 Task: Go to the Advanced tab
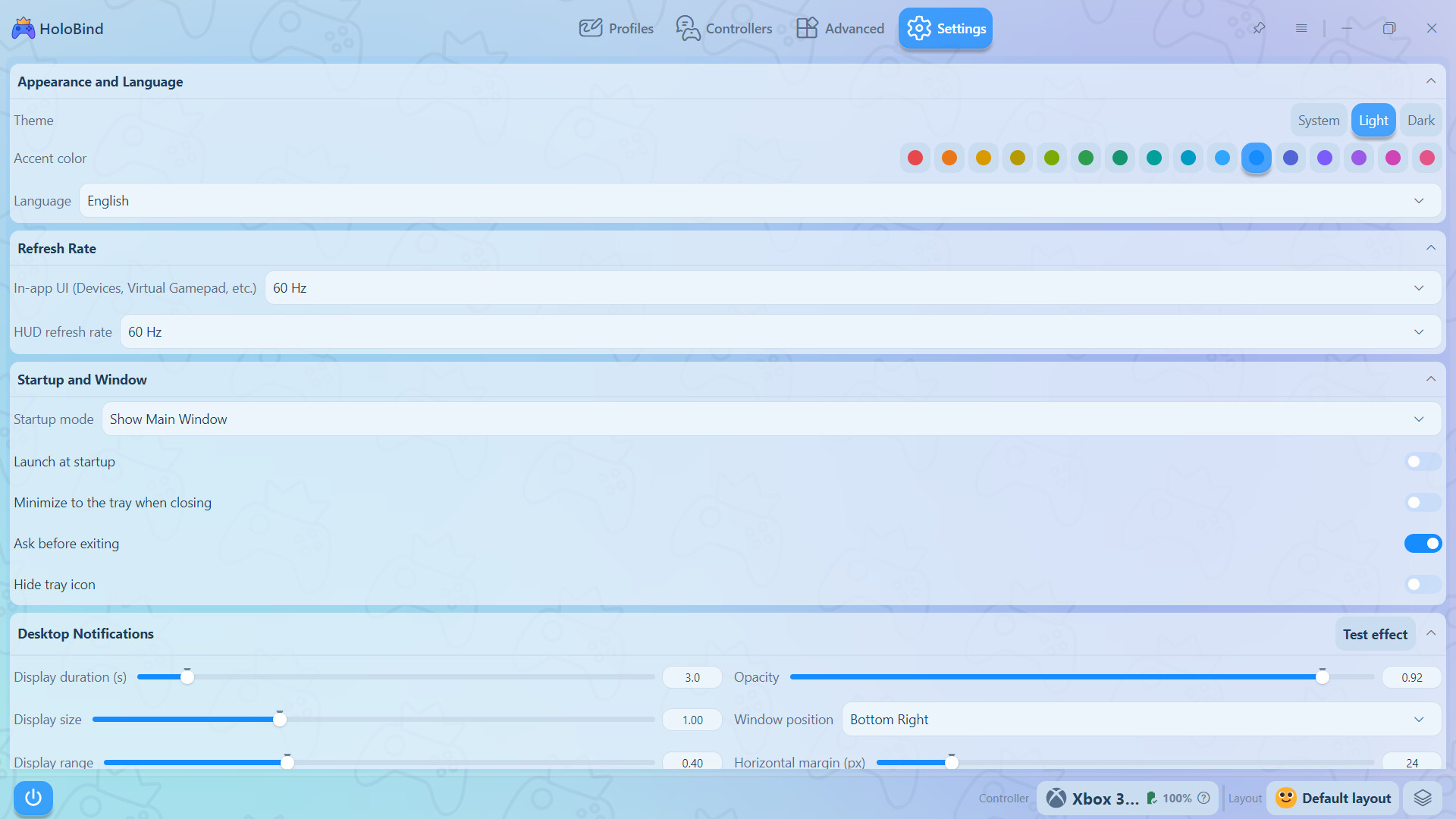[840, 28]
